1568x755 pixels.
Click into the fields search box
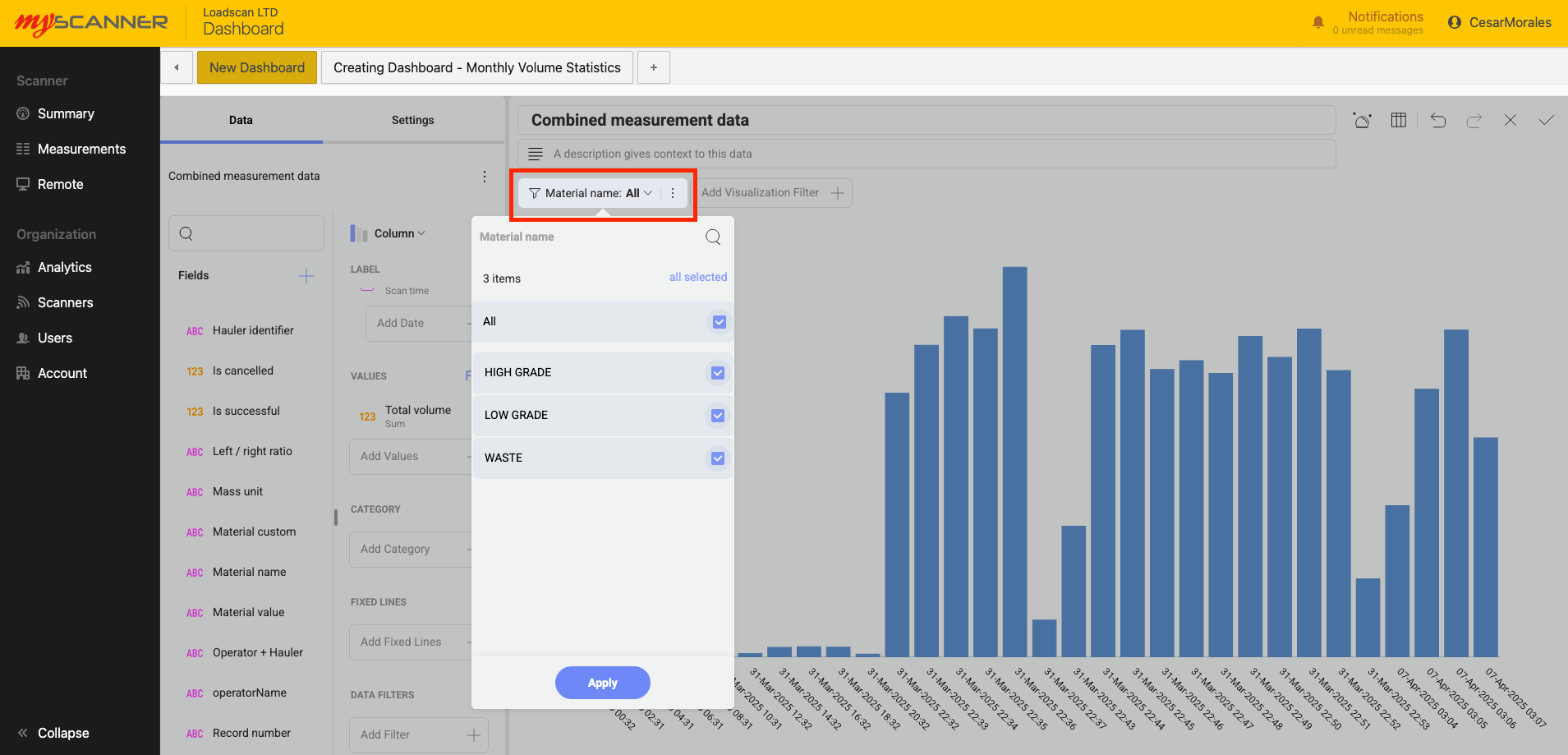(x=246, y=233)
